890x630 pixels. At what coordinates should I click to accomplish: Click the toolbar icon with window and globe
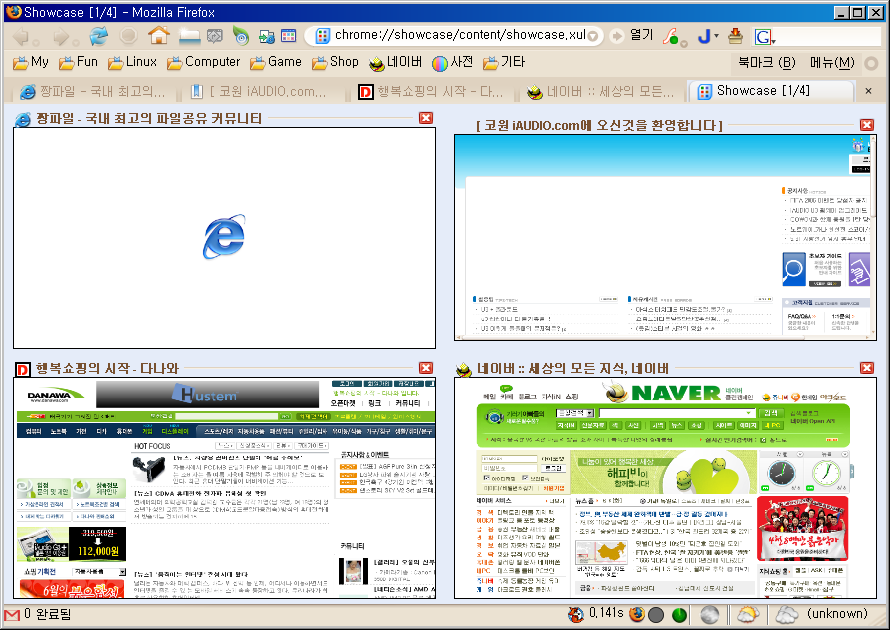[x=266, y=37]
